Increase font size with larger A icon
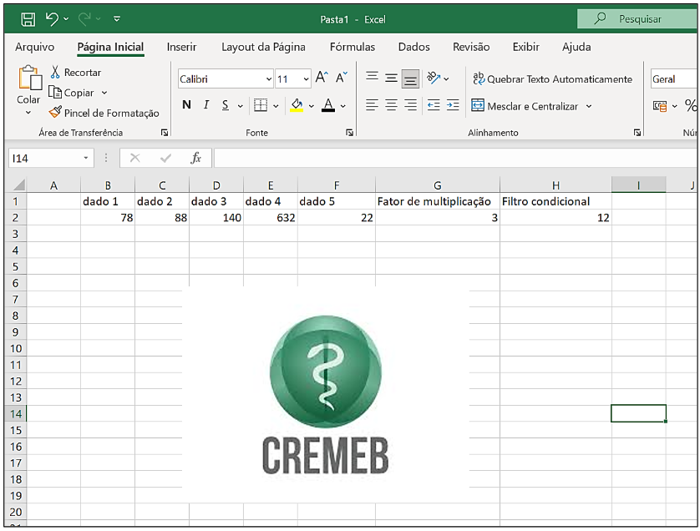Screen dimensions: 700x531 pos(321,78)
